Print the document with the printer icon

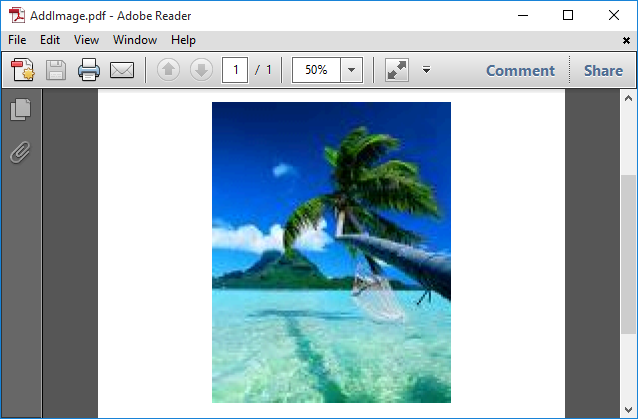(x=89, y=70)
